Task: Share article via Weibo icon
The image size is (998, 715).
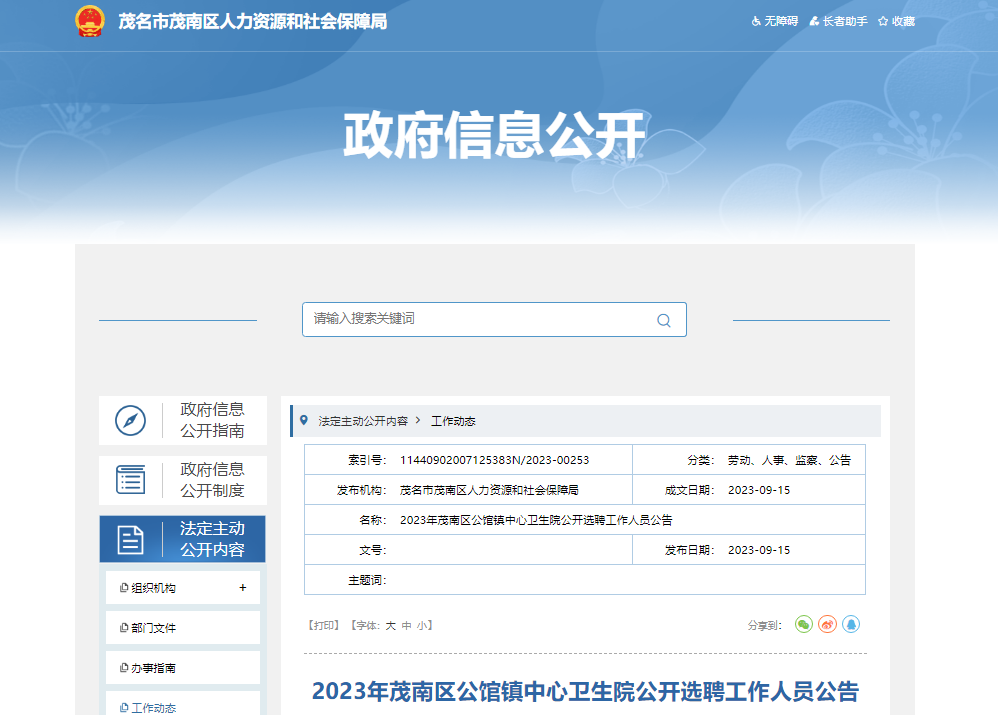Action: pyautogui.click(x=827, y=624)
